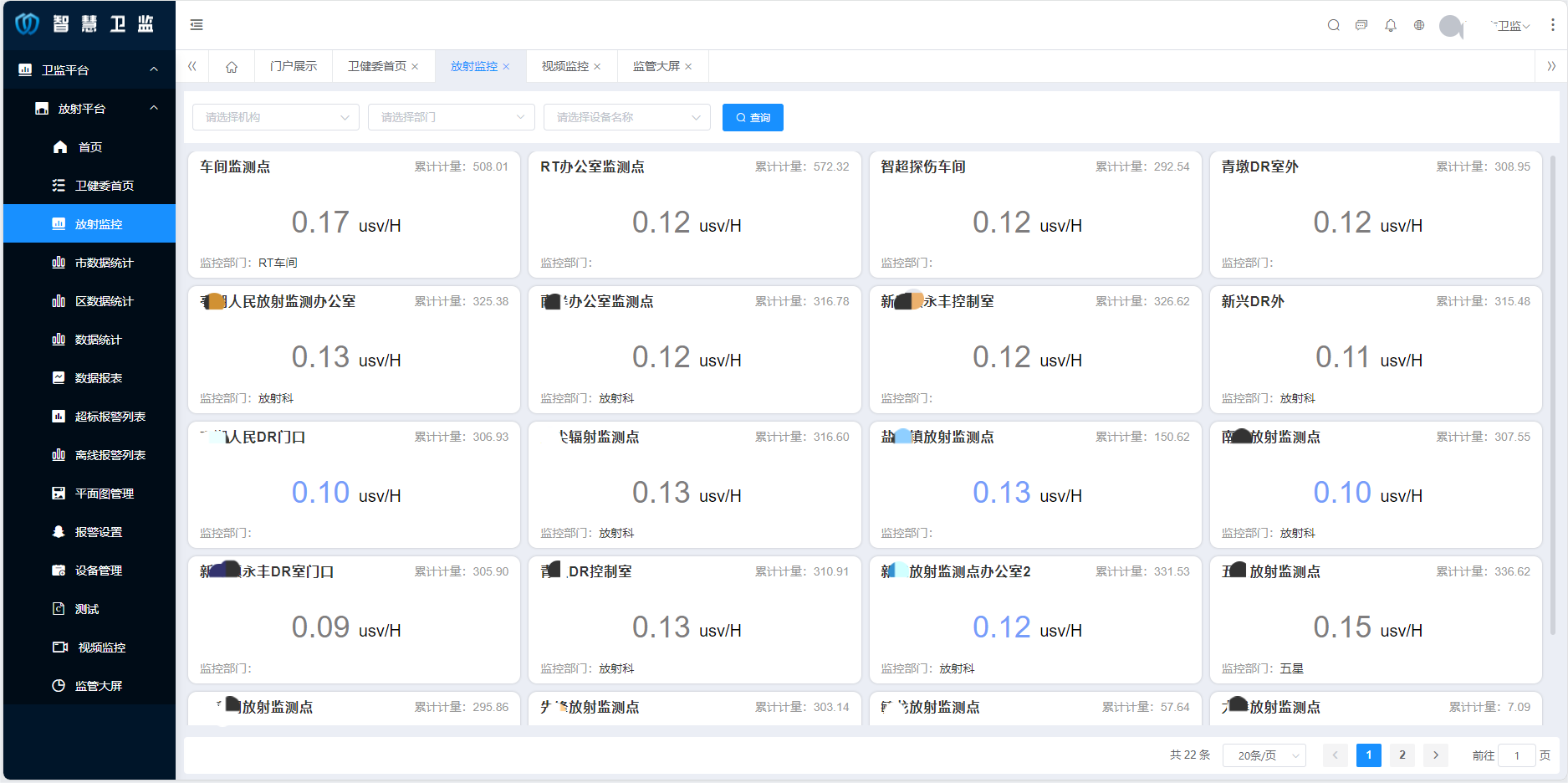Open 数据统计 in the sidebar
Viewport: 1568px width, 783px height.
tap(89, 340)
